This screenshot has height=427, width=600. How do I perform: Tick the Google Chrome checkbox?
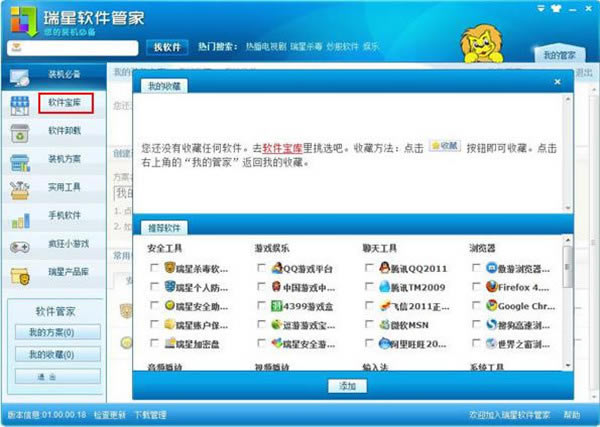[477, 306]
